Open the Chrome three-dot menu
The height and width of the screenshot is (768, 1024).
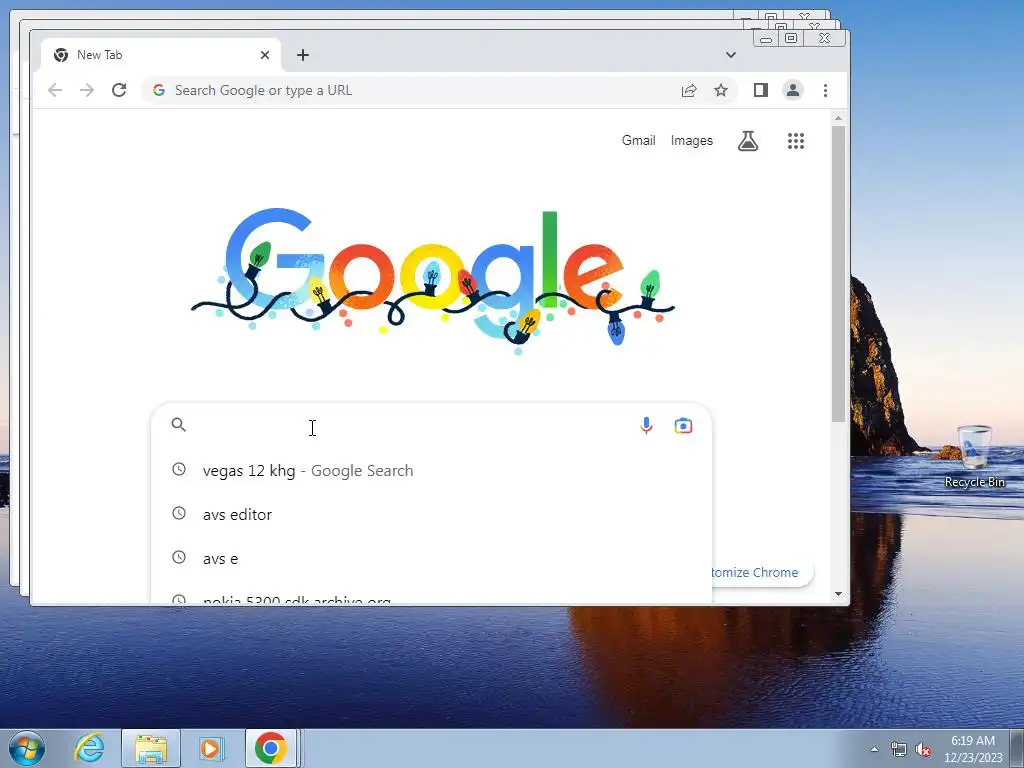pyautogui.click(x=825, y=90)
